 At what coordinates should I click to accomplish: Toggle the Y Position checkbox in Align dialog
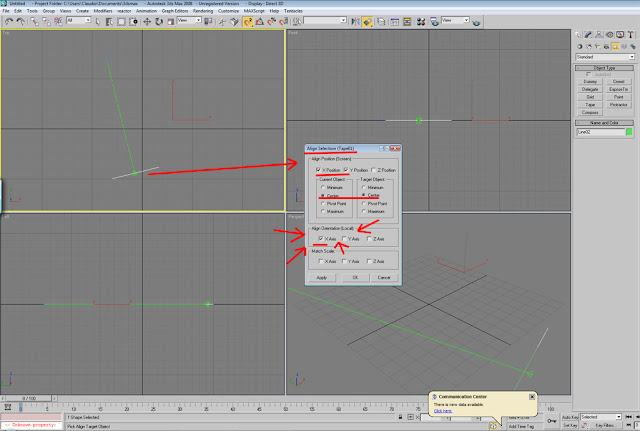(x=346, y=169)
